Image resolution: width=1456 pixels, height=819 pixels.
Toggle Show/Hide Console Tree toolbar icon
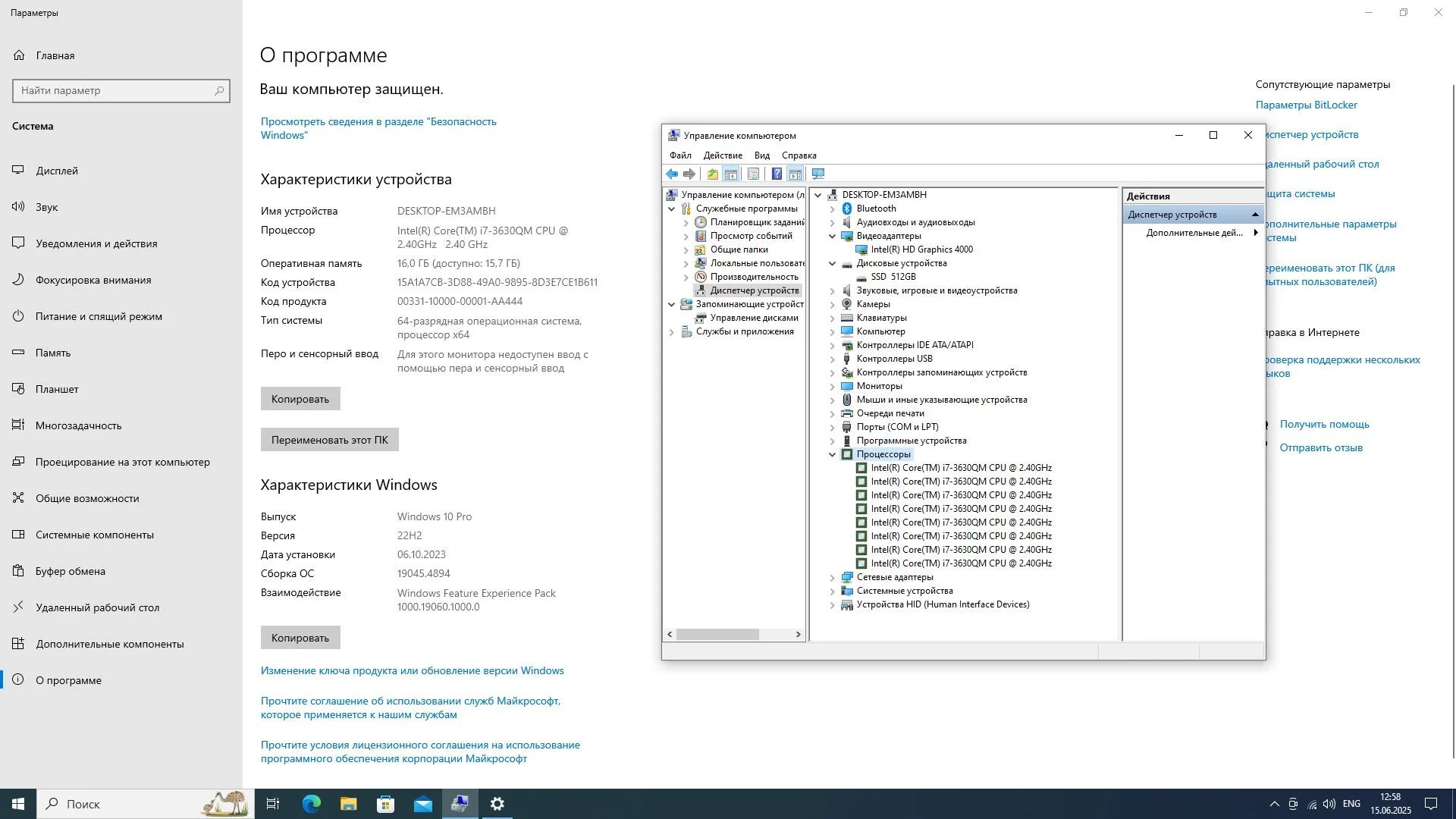[x=731, y=174]
